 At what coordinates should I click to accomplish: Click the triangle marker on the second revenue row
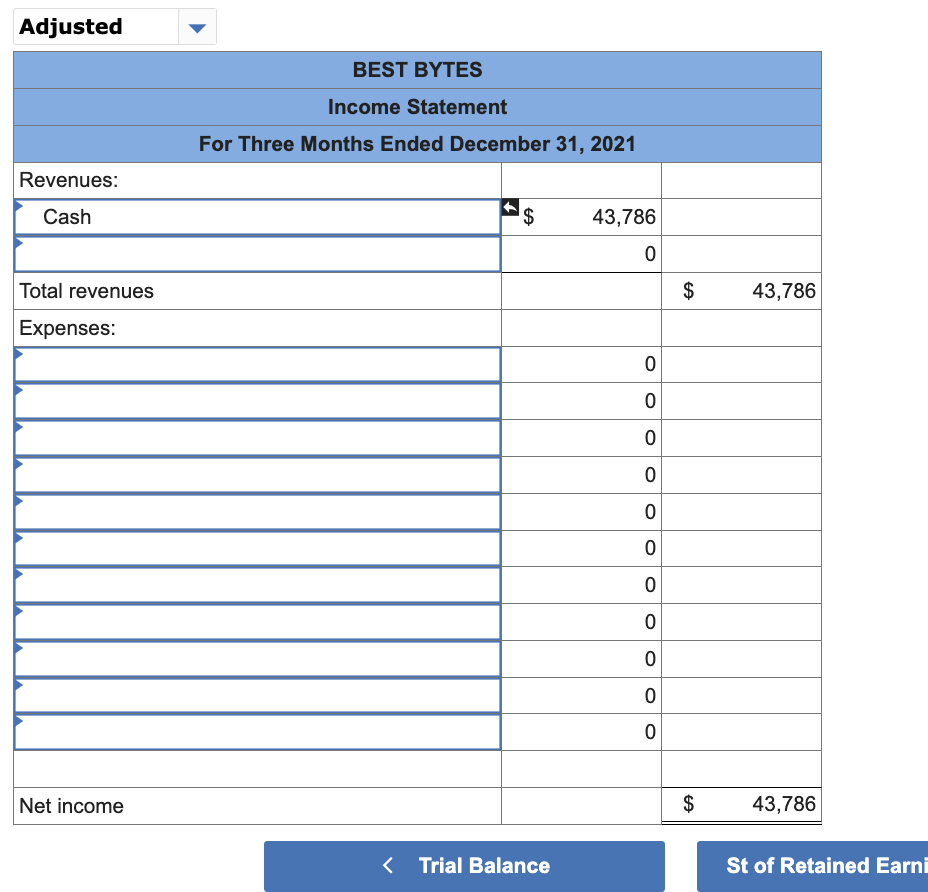click(17, 240)
